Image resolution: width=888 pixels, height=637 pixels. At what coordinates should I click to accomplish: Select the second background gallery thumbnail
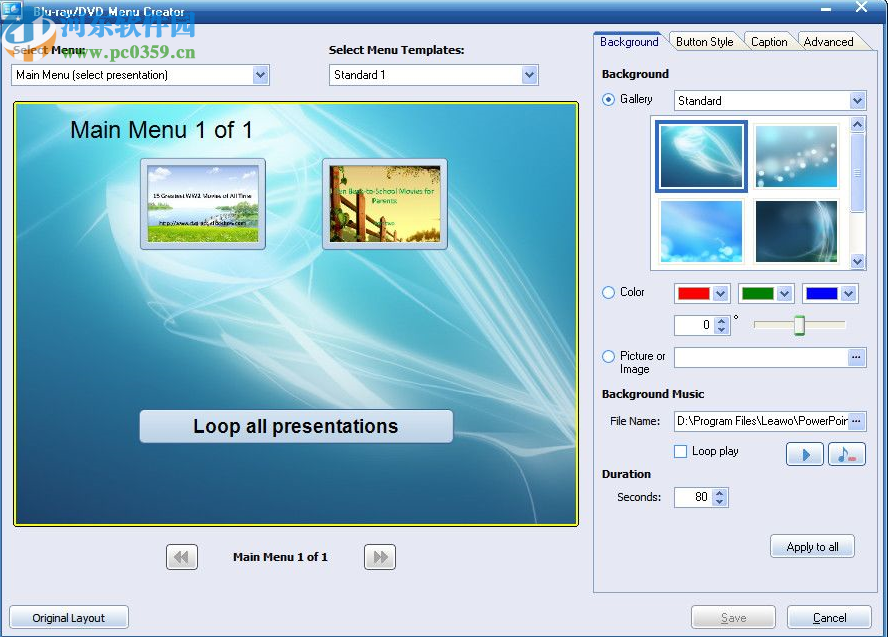pos(796,158)
